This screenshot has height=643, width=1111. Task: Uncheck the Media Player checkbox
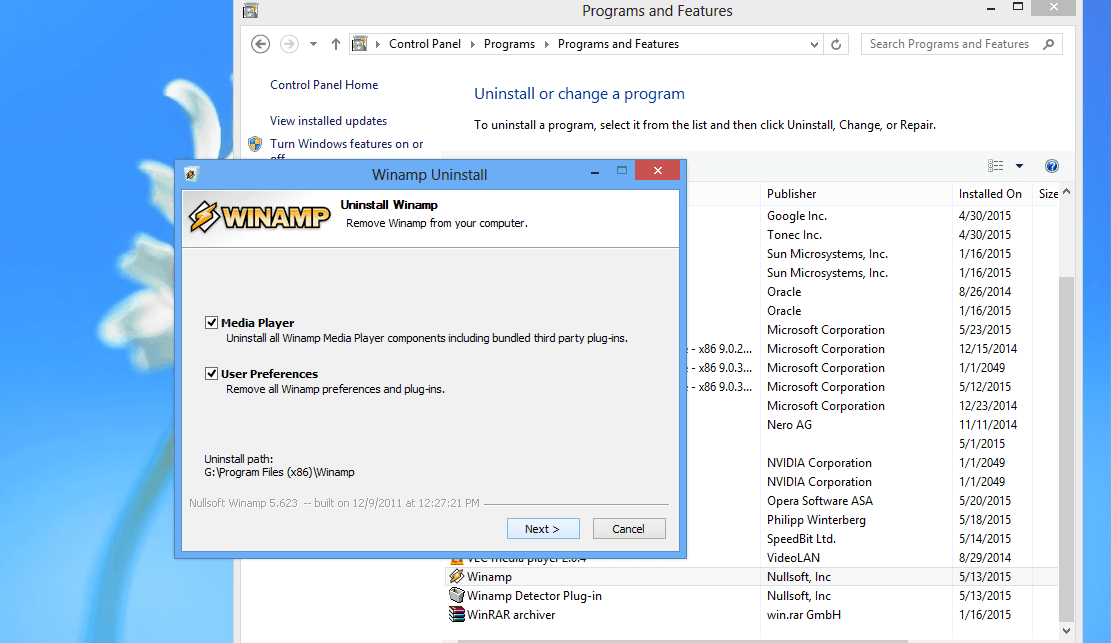(x=211, y=322)
